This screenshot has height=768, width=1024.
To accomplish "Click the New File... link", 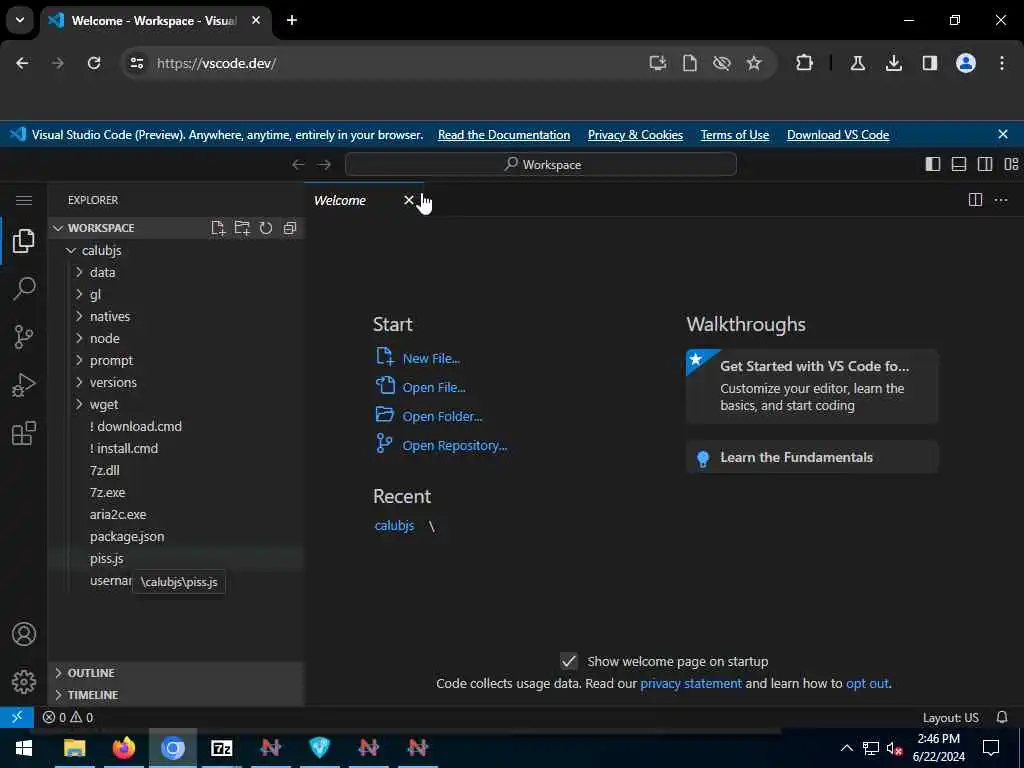I will click(x=431, y=359).
